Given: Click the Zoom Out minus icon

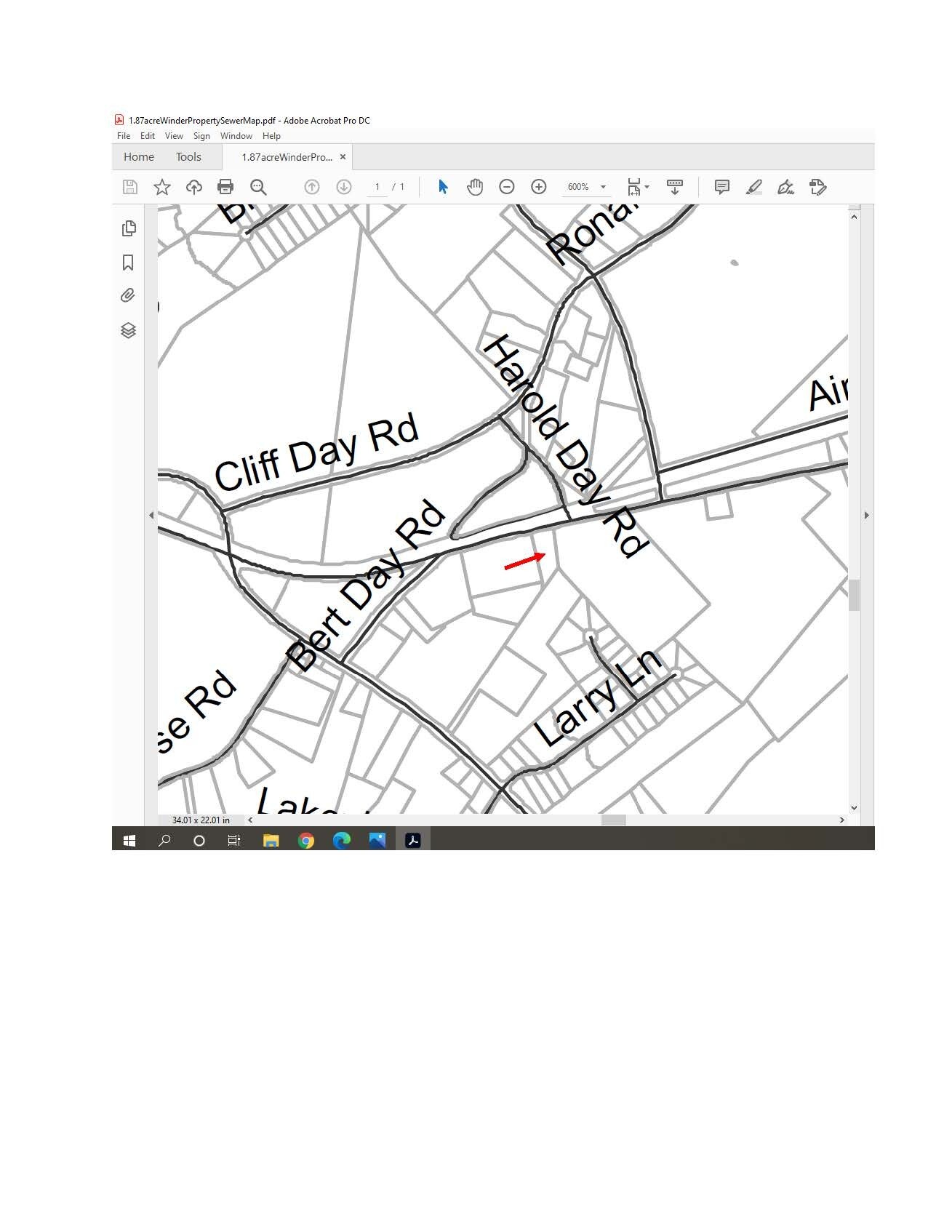Looking at the screenshot, I should 507,187.
